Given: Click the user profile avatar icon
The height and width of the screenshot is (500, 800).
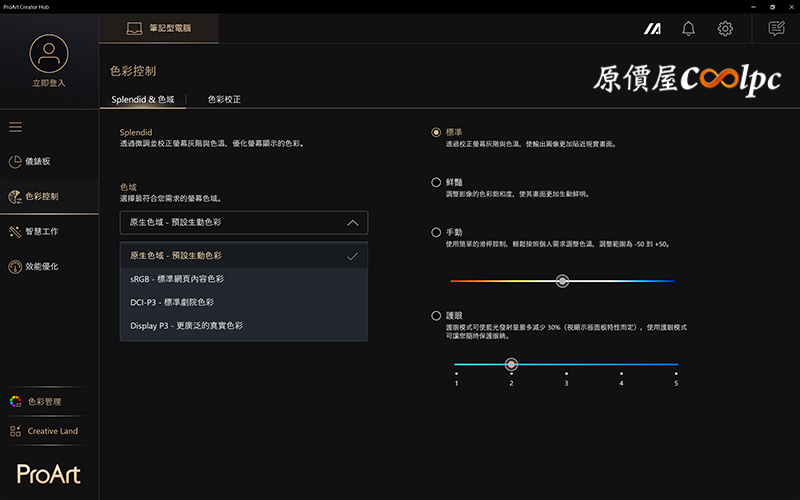Looking at the screenshot, I should [48, 54].
